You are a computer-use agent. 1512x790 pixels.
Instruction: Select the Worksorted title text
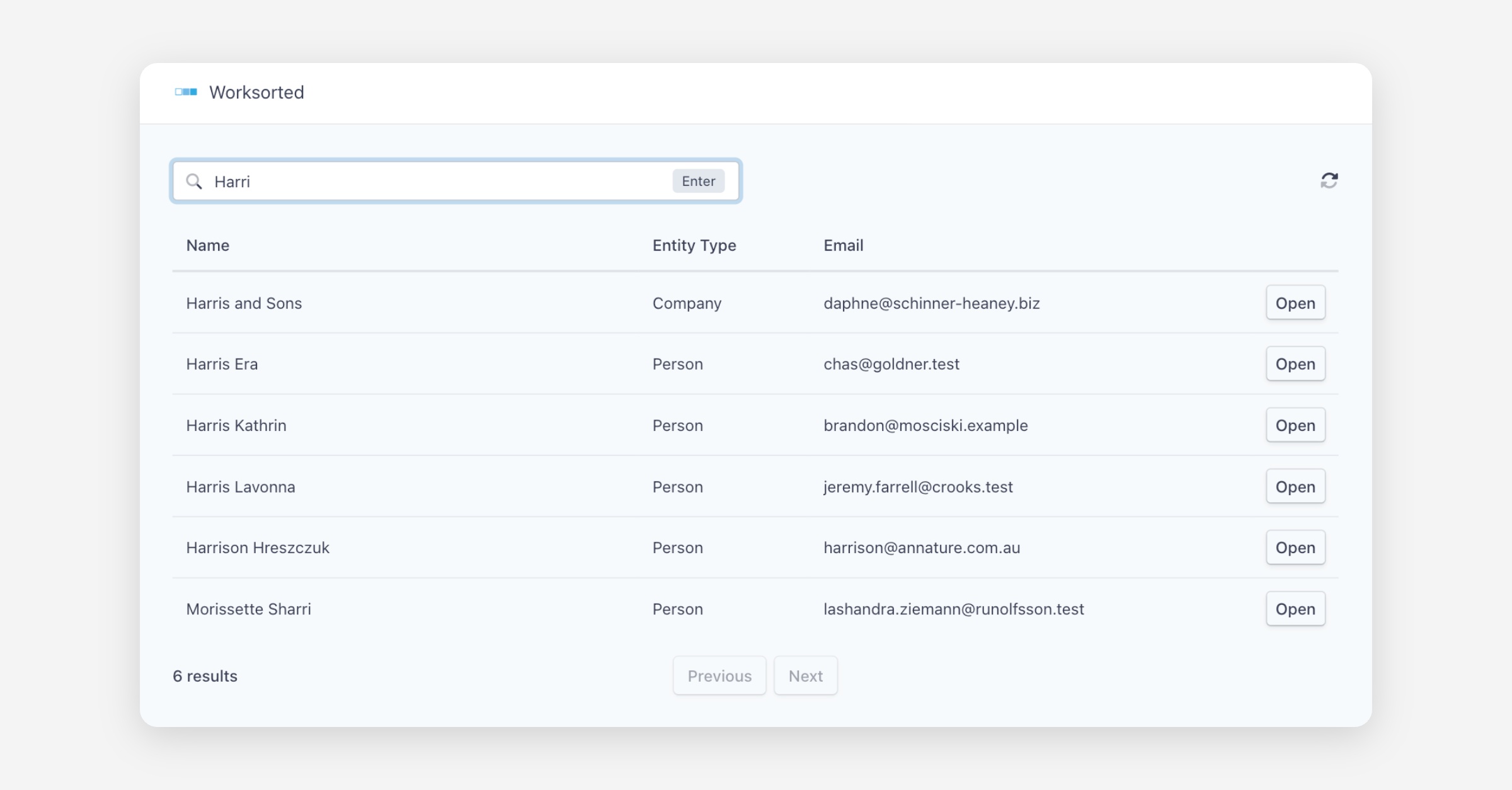(256, 93)
